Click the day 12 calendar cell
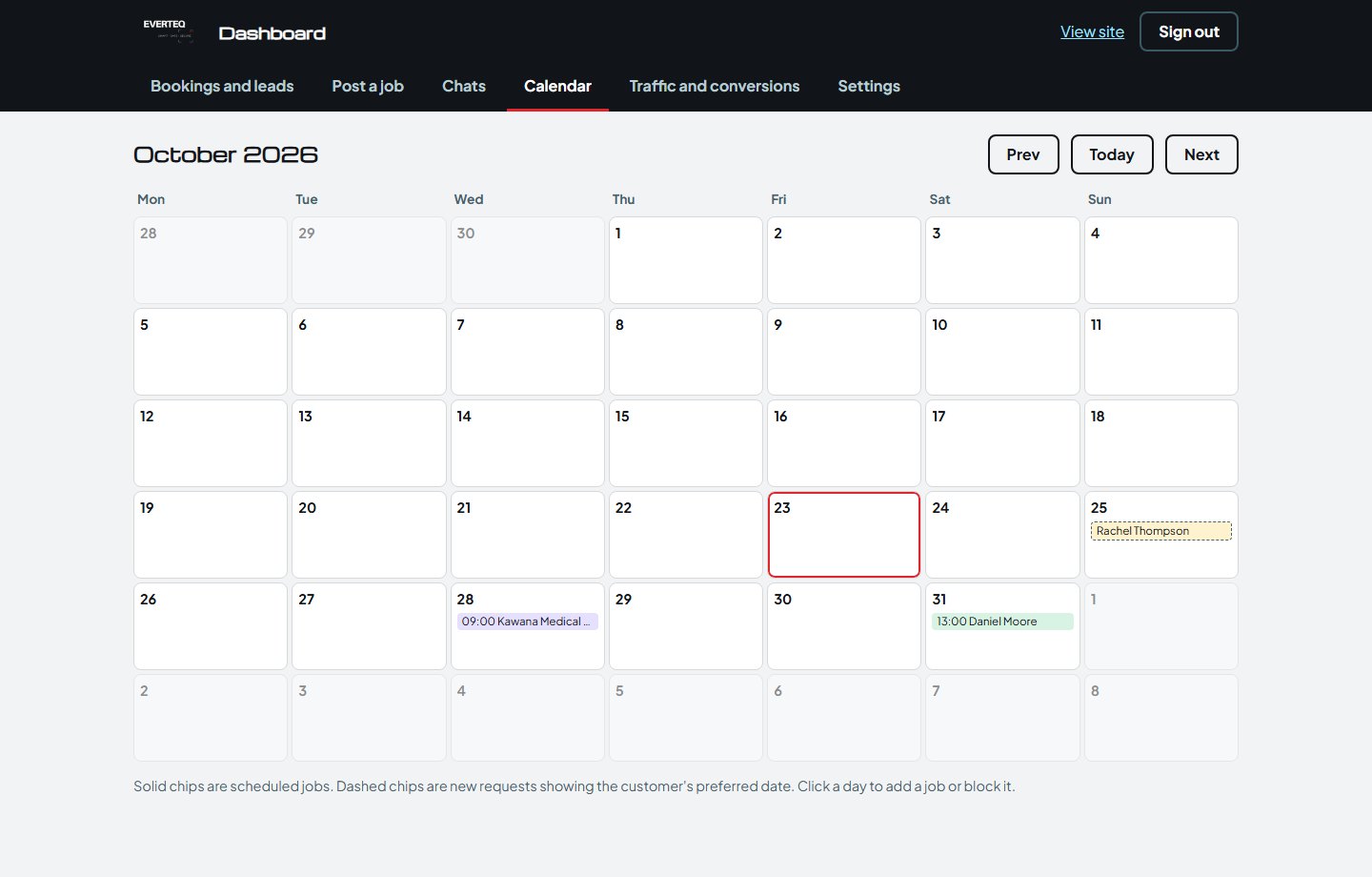This screenshot has width=1372, height=877. [x=211, y=443]
